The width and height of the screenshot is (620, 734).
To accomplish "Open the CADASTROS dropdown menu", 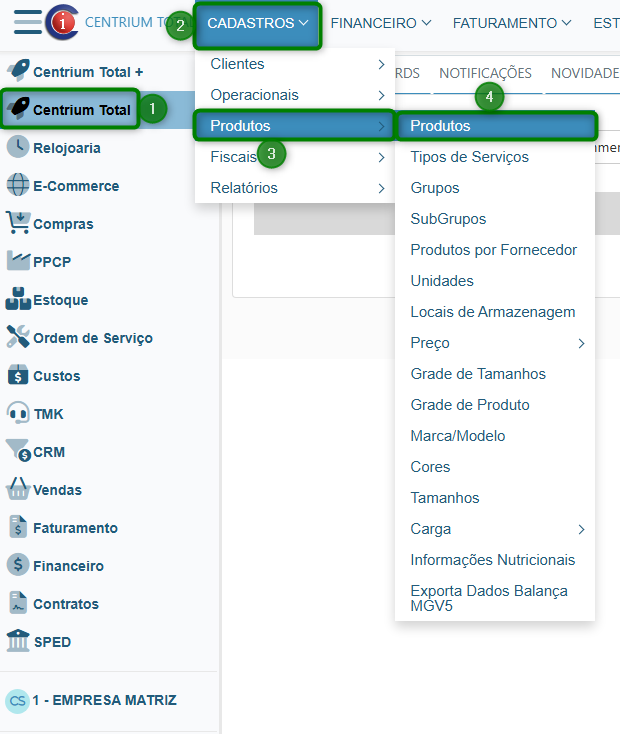I will (257, 23).
